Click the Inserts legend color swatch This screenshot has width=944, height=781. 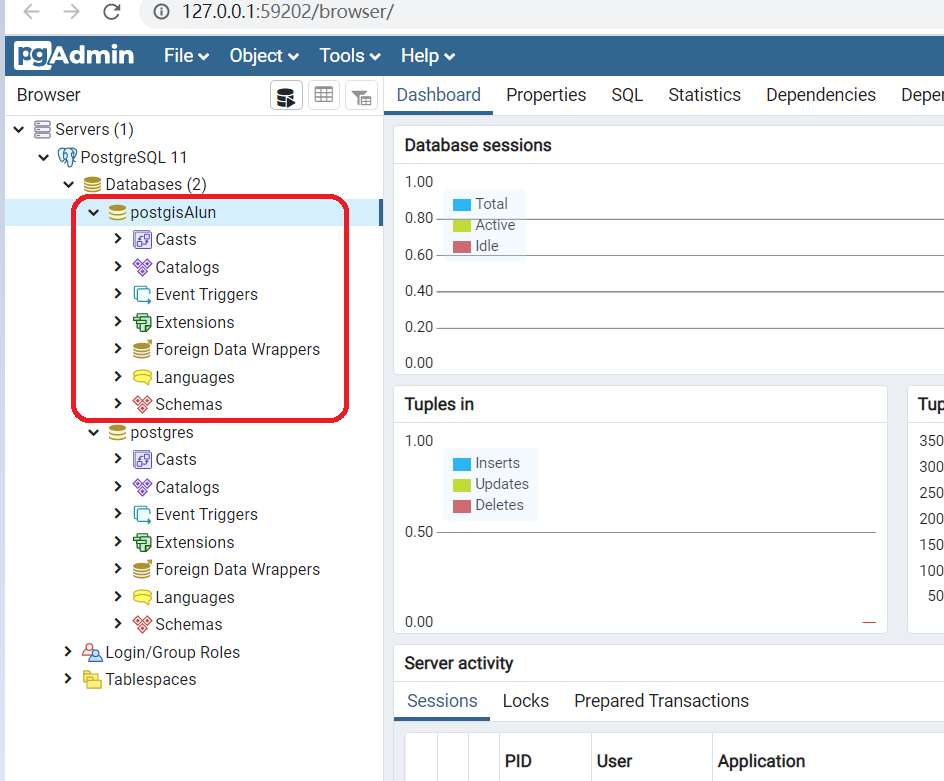[x=462, y=464]
